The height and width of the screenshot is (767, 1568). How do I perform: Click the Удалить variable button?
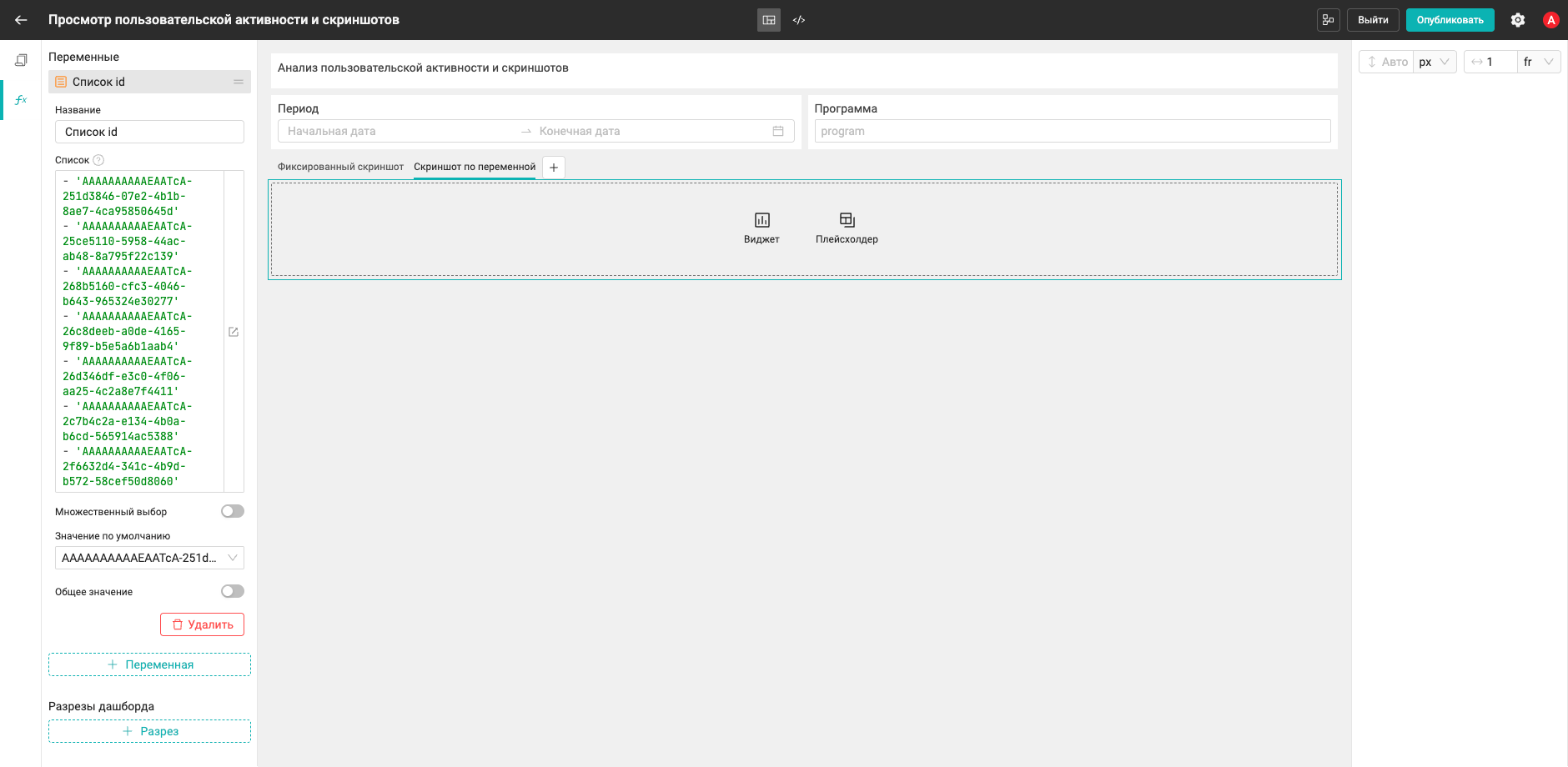(202, 624)
